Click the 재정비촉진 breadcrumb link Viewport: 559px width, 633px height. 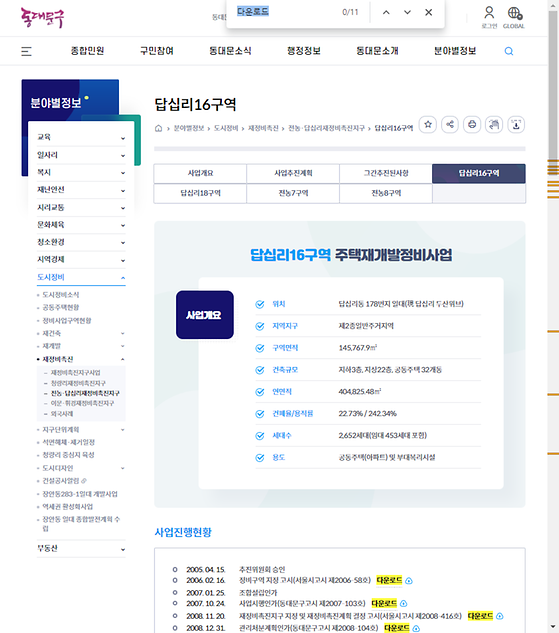[x=263, y=128]
